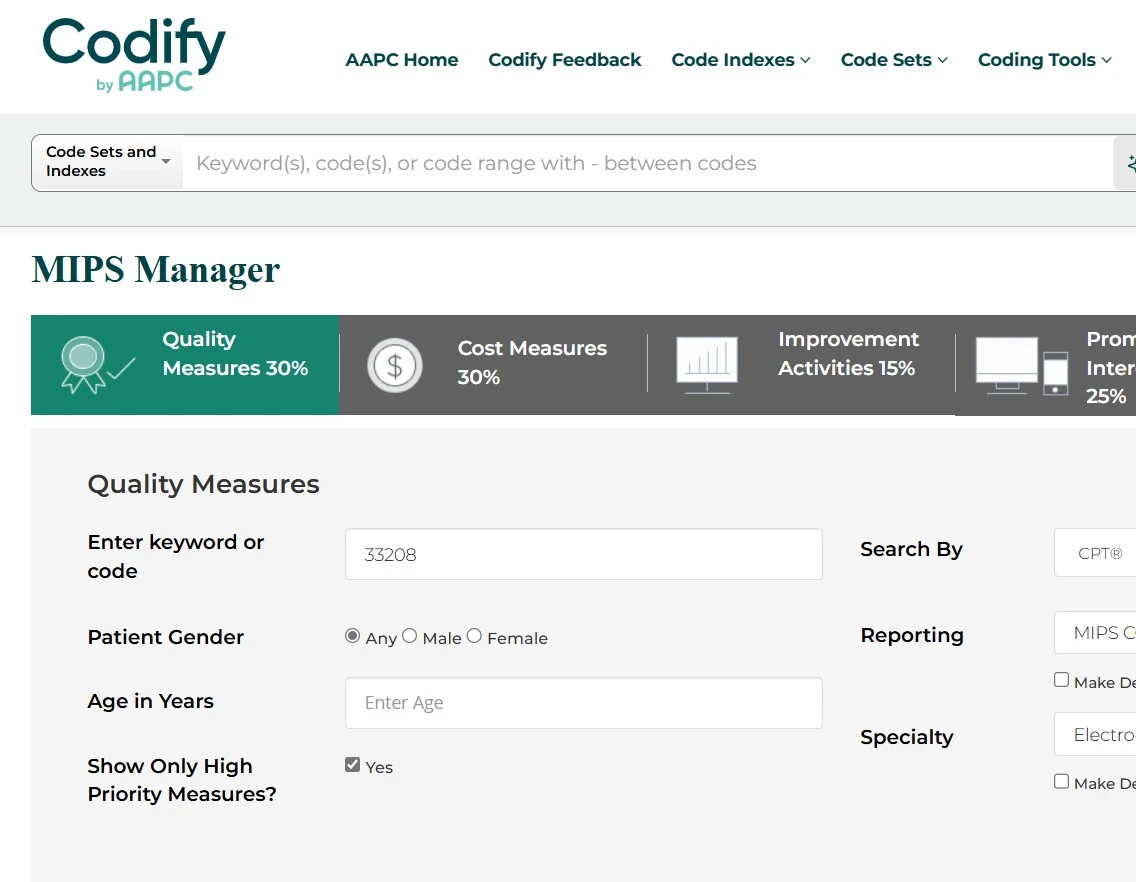Click the Cost Measures dollar coin icon

(394, 365)
